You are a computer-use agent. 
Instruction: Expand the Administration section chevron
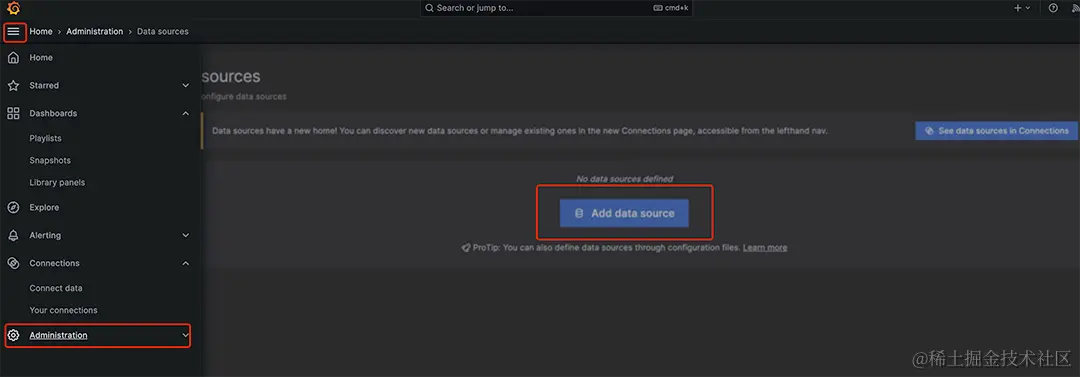click(185, 336)
